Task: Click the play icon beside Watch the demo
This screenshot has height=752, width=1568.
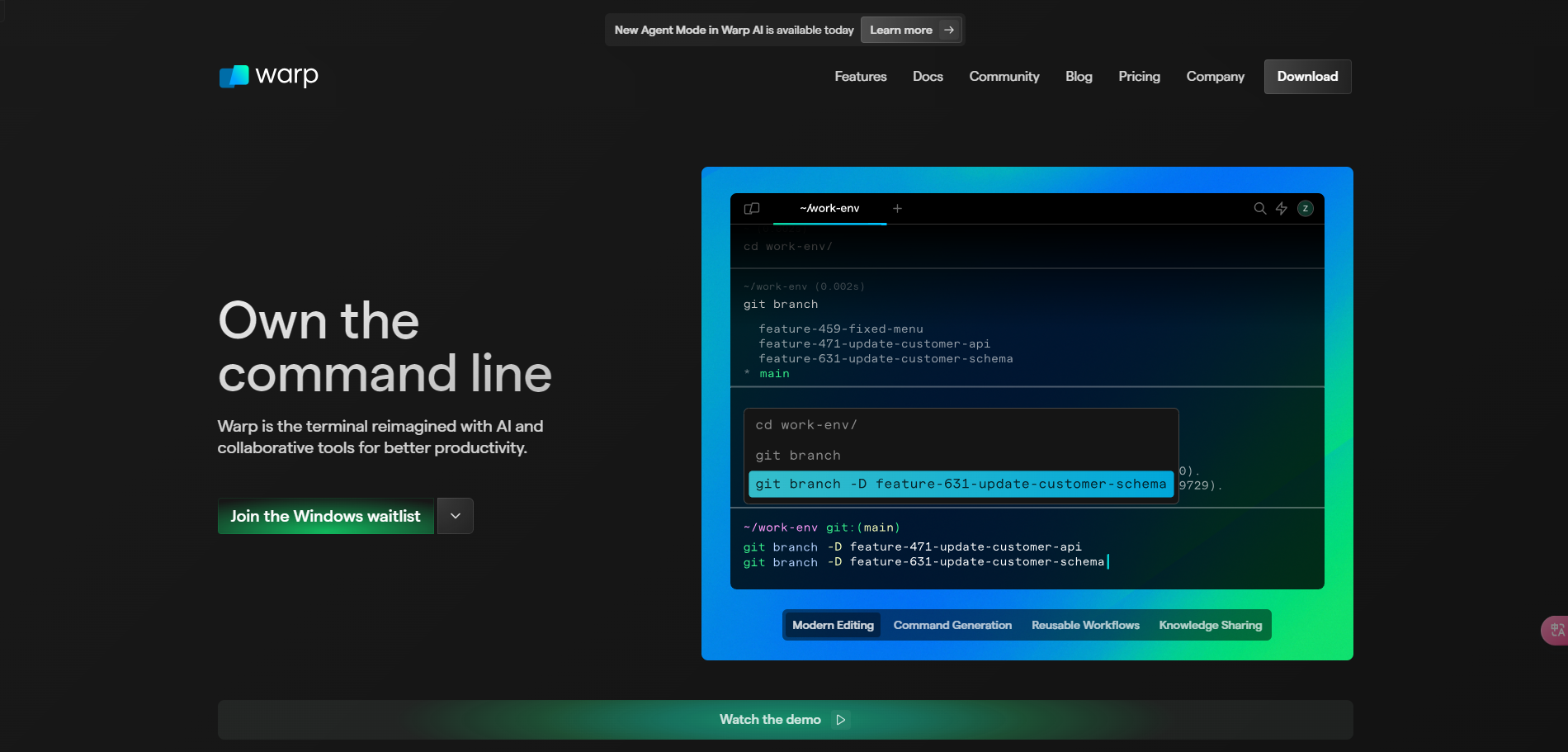Action: [x=840, y=720]
